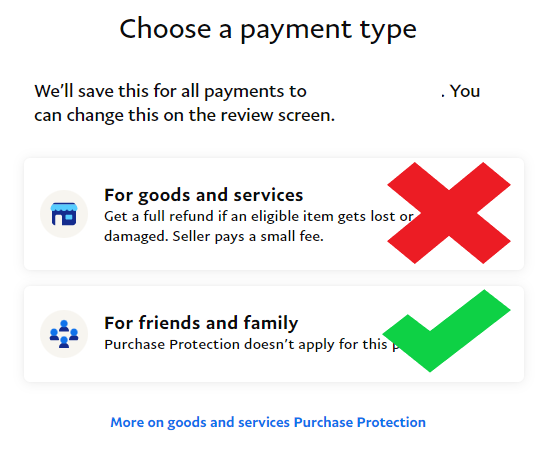Choose the friends and family payment card

point(274,334)
